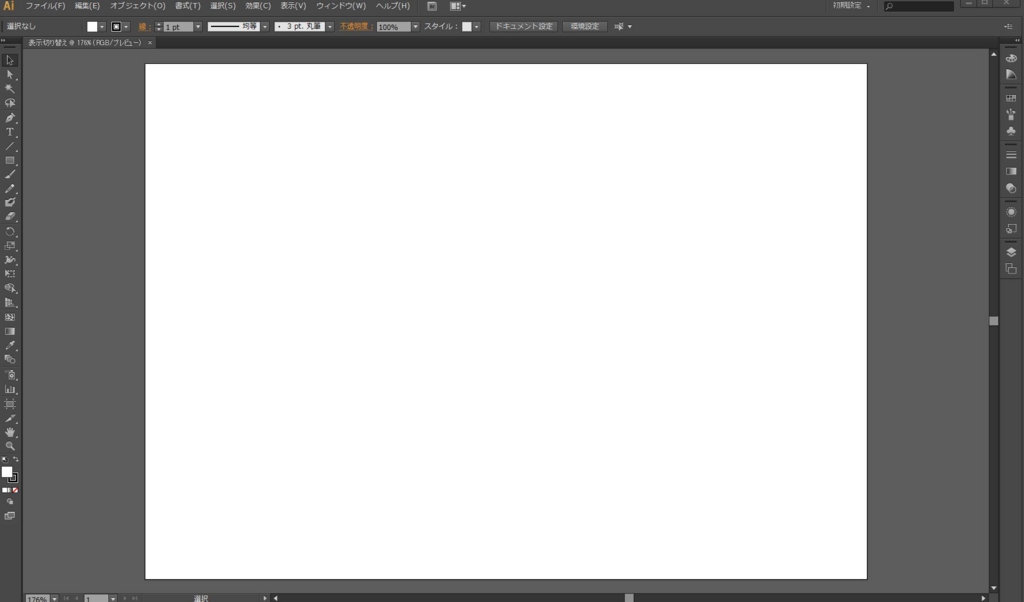Select the Mesh tool
This screenshot has height=602, width=1024.
click(x=10, y=317)
